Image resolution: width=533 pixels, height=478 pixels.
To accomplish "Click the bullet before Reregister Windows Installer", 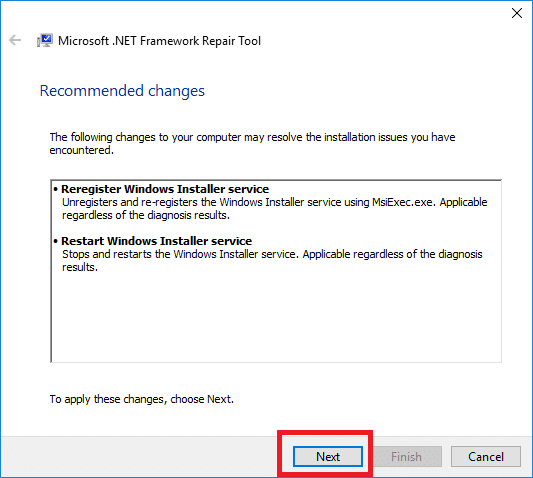I will (x=56, y=189).
